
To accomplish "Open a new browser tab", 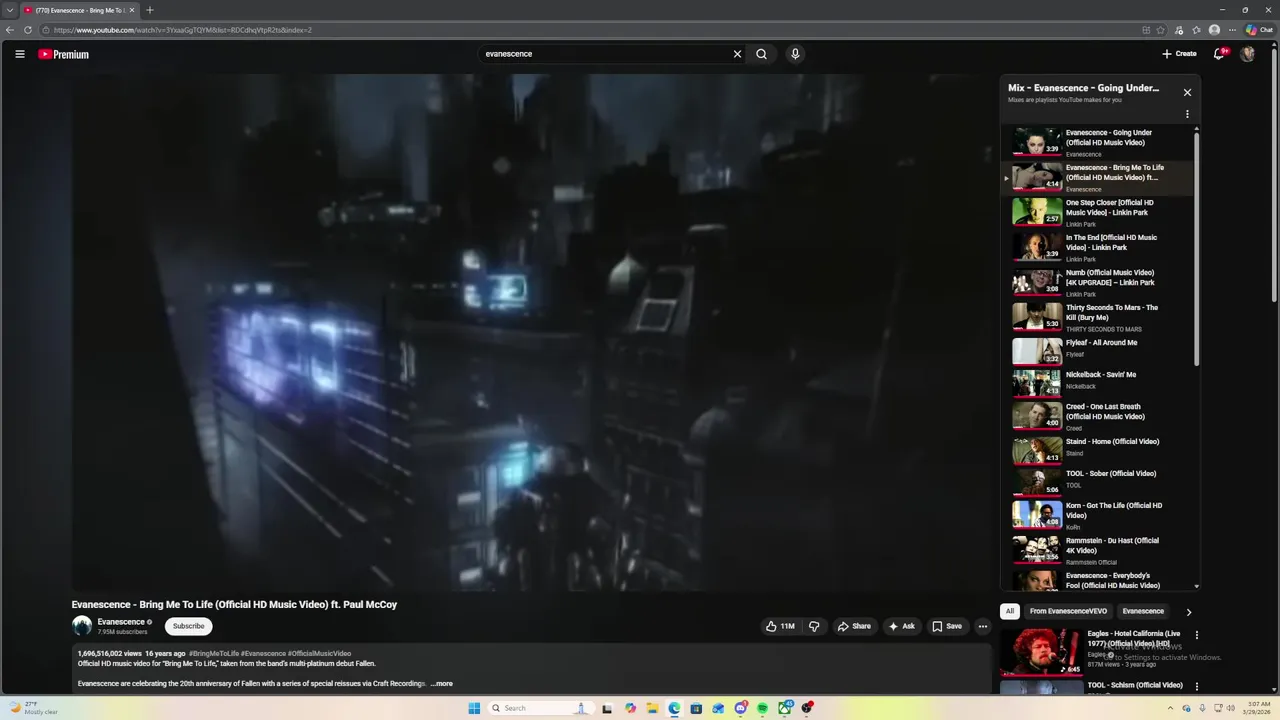I will pyautogui.click(x=150, y=10).
